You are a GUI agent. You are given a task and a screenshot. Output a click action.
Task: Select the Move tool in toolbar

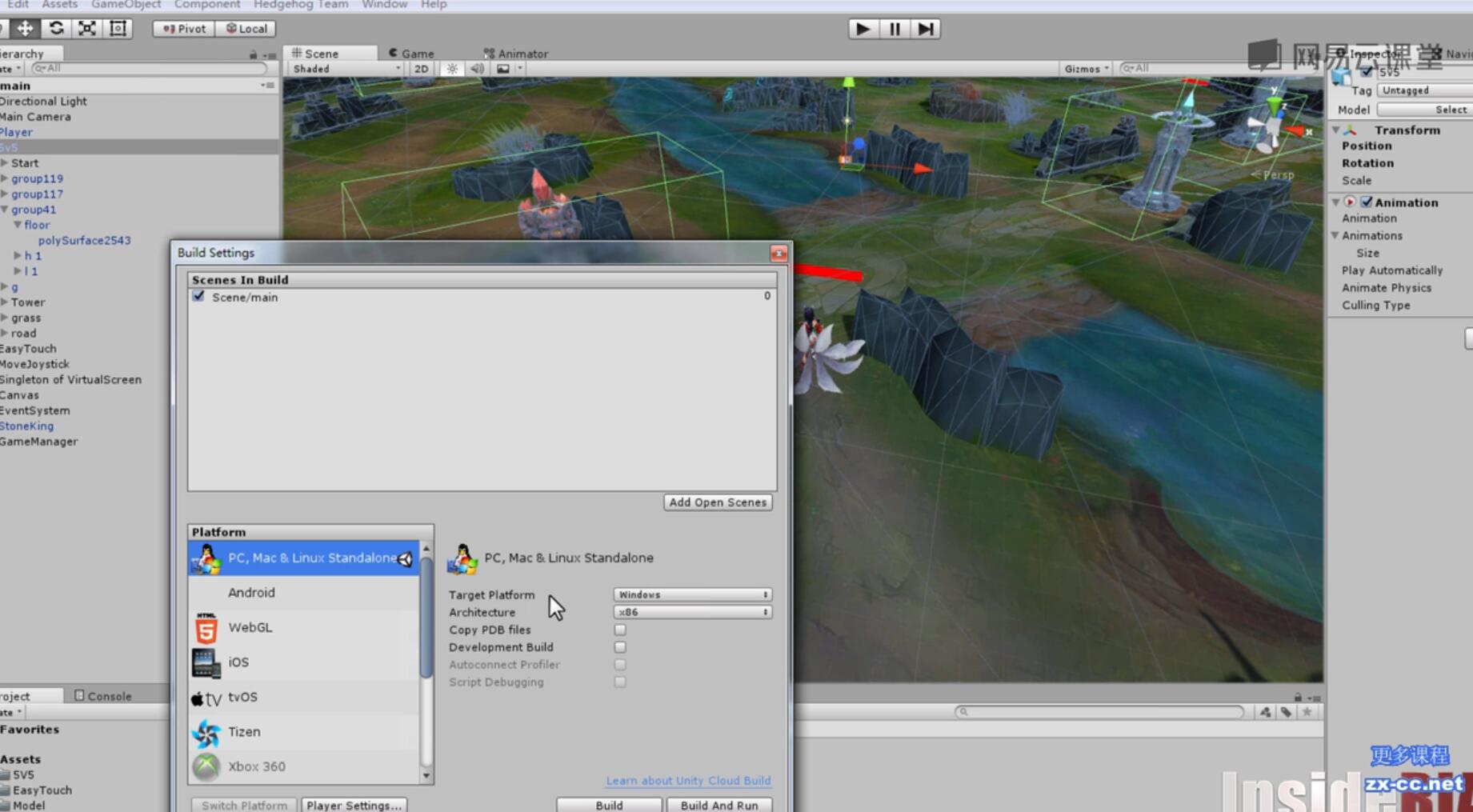point(25,28)
